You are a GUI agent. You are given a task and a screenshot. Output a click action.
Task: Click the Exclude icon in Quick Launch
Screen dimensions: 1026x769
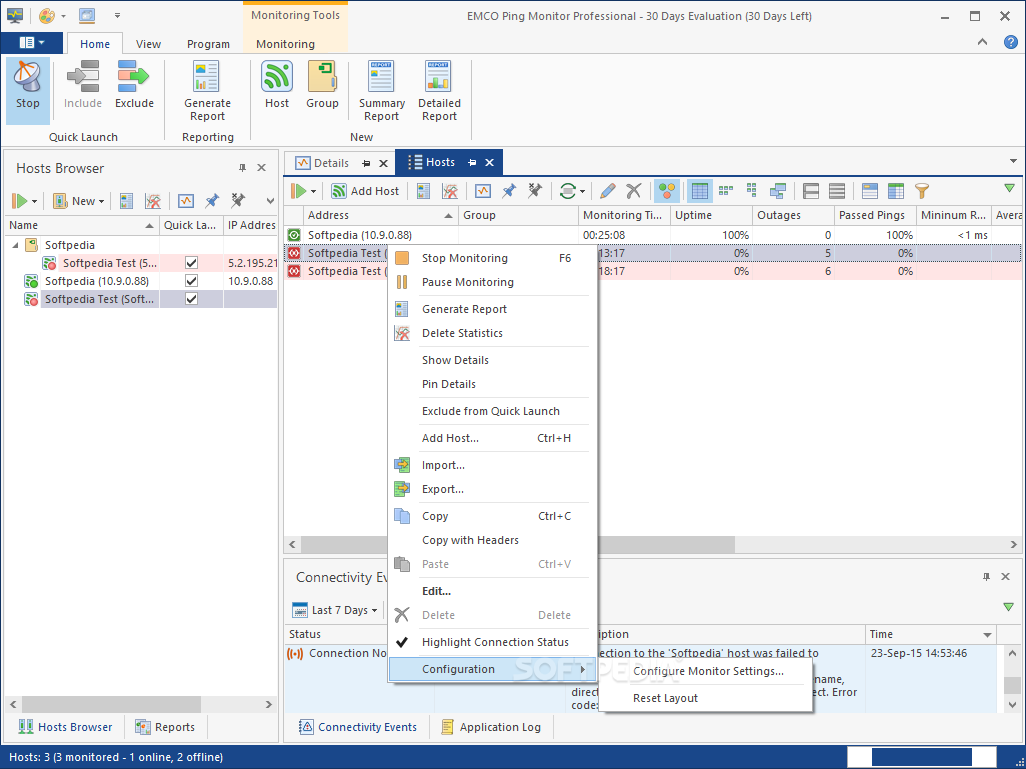[x=134, y=85]
